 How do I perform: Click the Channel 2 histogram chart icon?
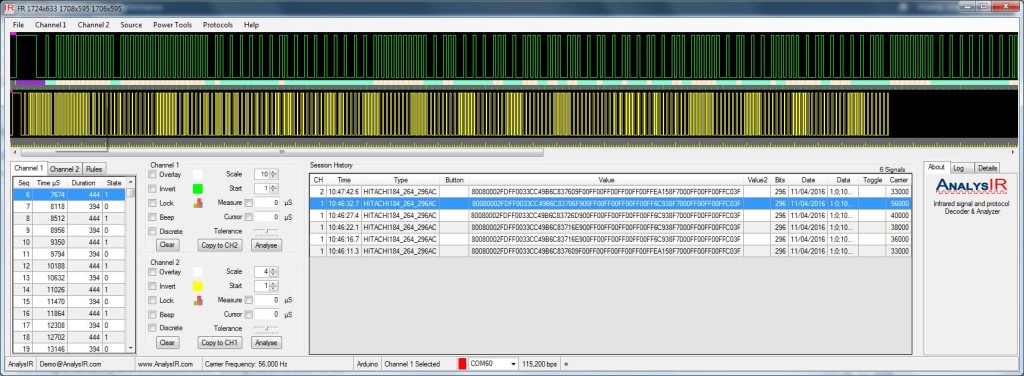(199, 300)
